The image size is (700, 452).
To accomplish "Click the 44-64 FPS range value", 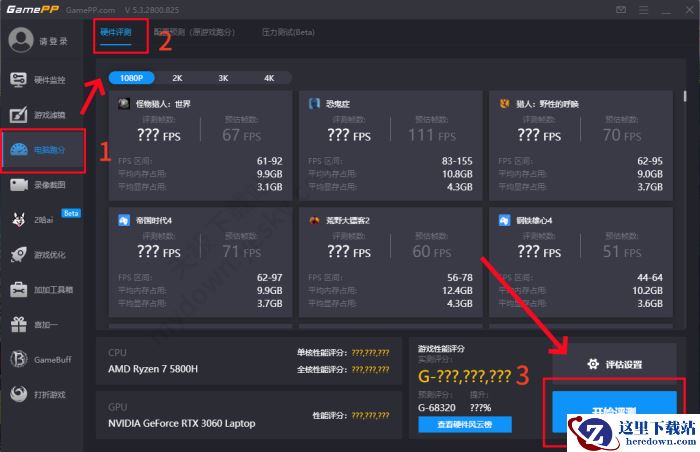I will pyautogui.click(x=650, y=277).
